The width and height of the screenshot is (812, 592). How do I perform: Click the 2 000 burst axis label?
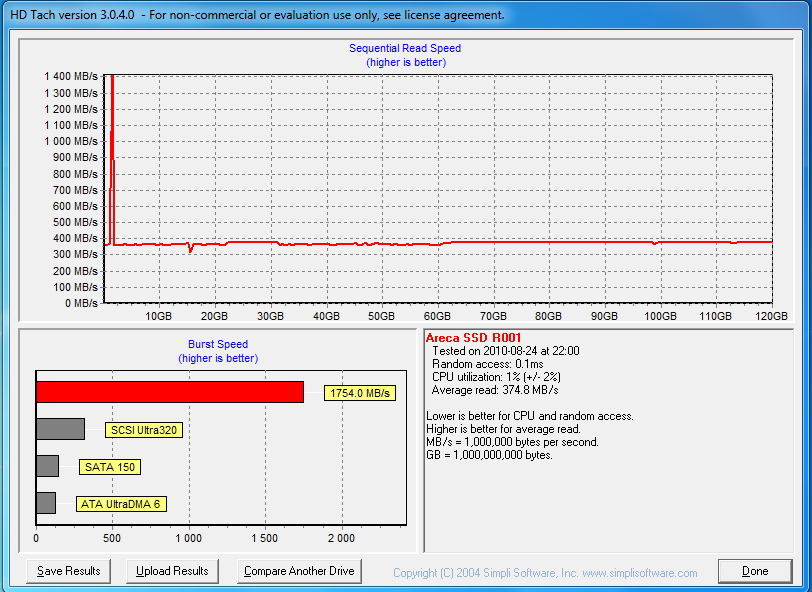341,538
